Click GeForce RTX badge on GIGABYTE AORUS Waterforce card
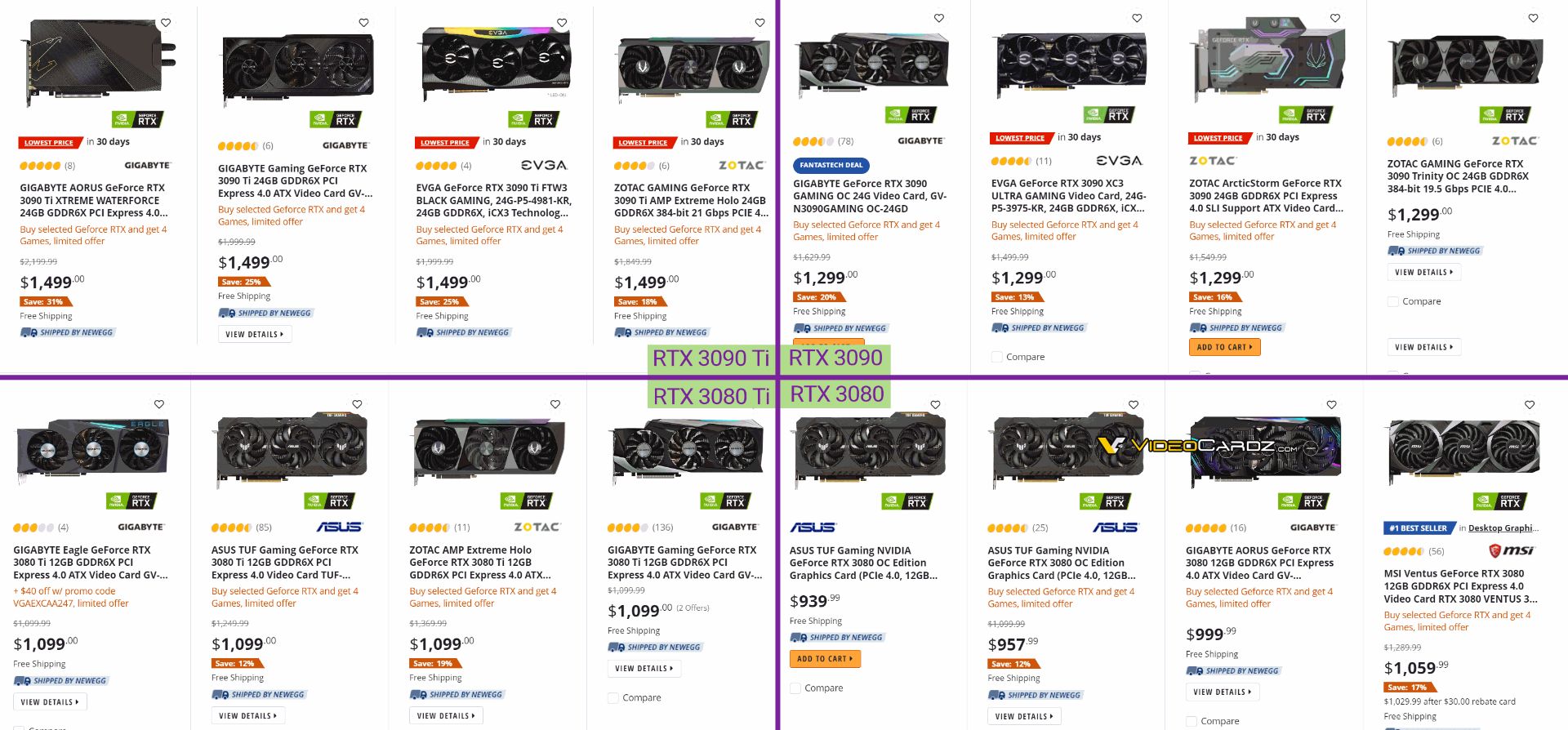1568x730 pixels. click(x=139, y=119)
